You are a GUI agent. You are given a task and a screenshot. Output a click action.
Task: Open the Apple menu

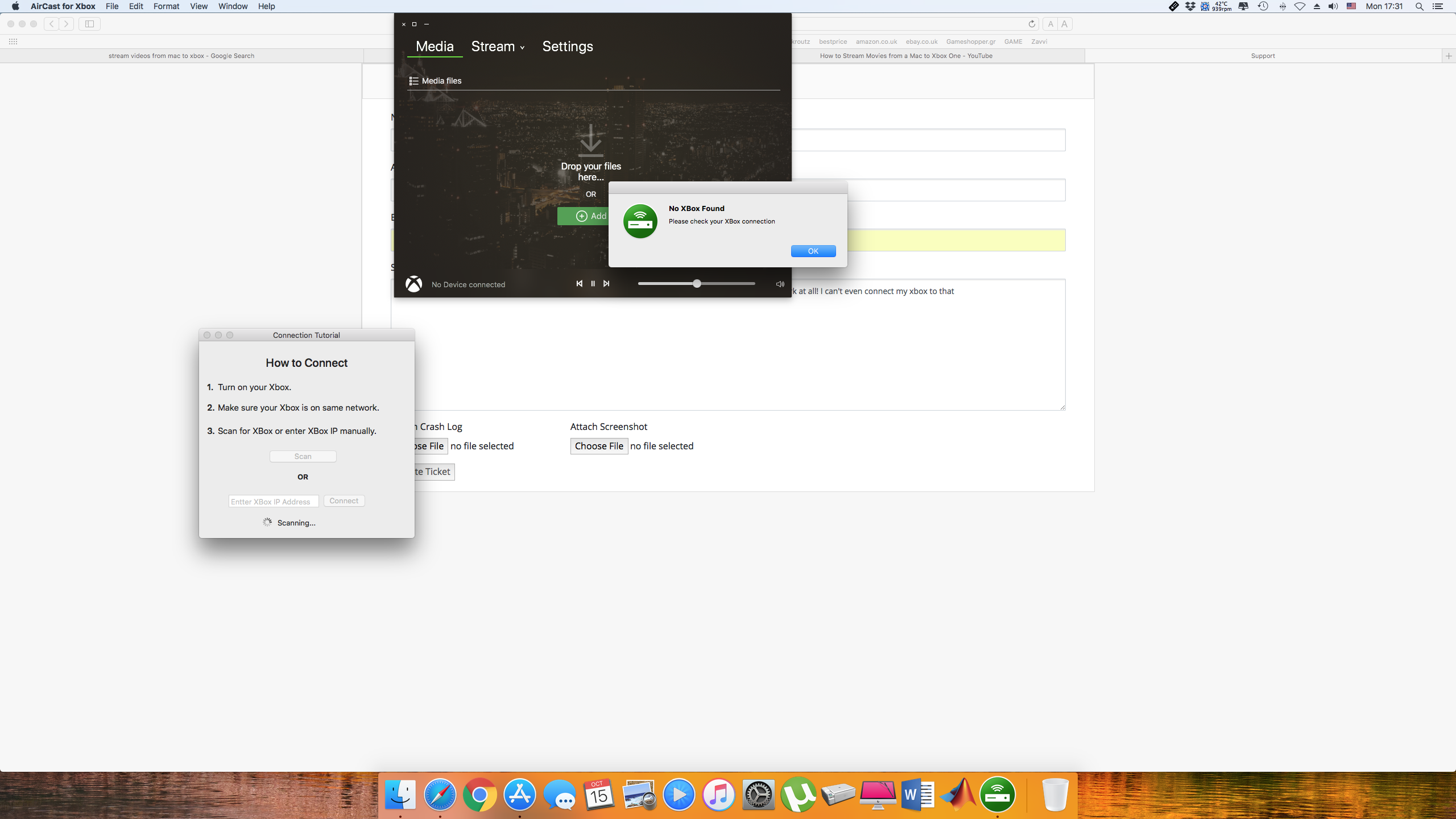pyautogui.click(x=15, y=6)
